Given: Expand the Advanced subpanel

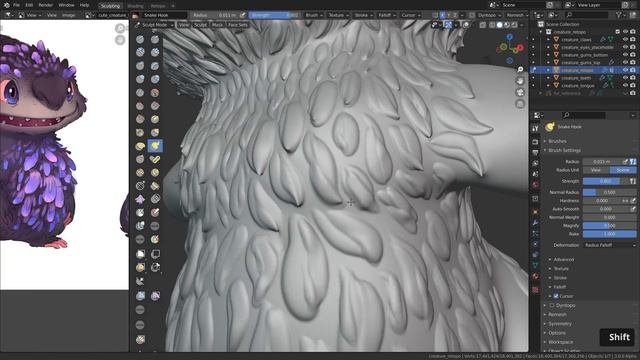Looking at the screenshot, I should click(x=564, y=259).
